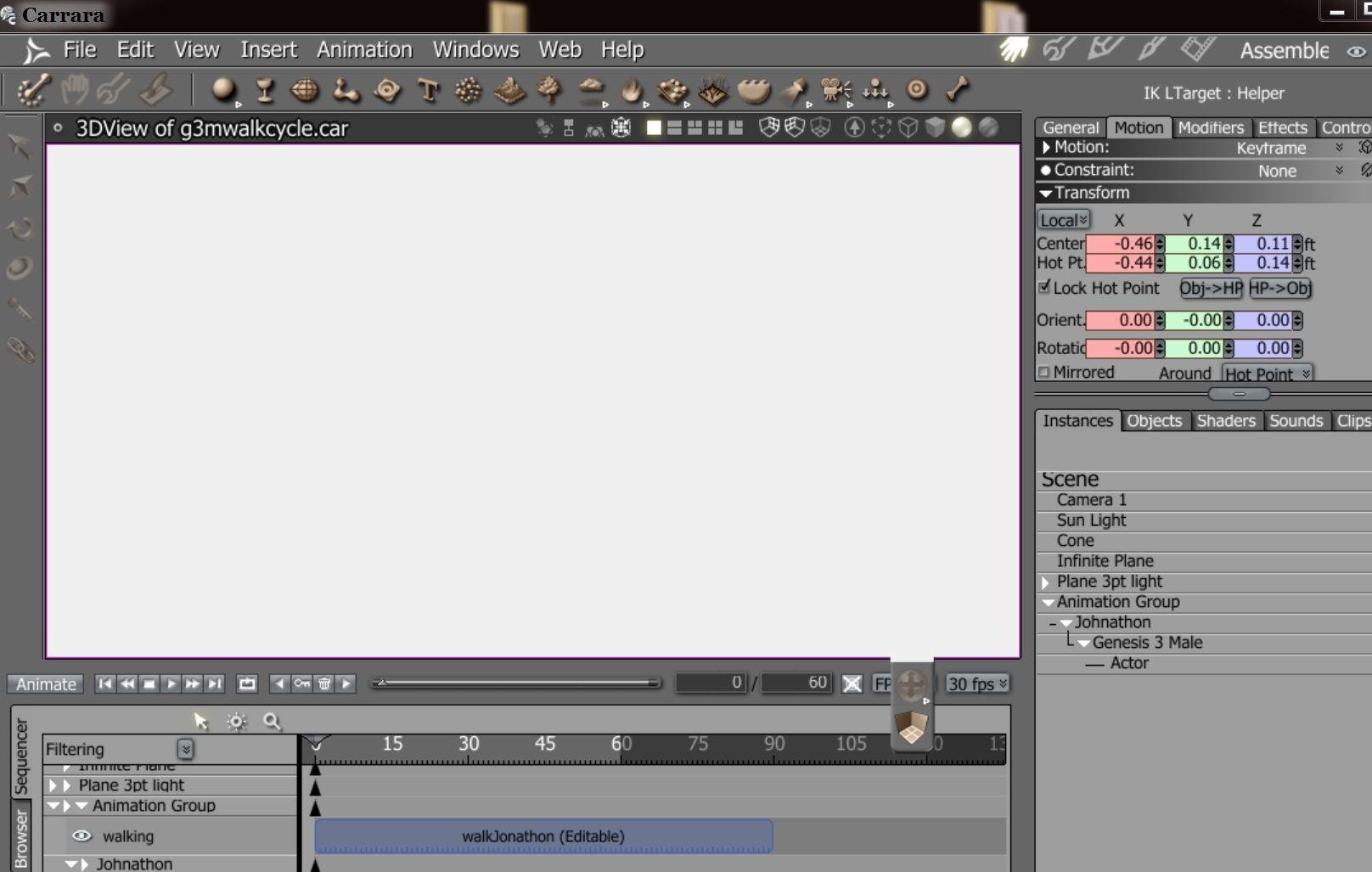Click the timeline scrubber slider bar
The image size is (1372, 872).
[x=516, y=684]
